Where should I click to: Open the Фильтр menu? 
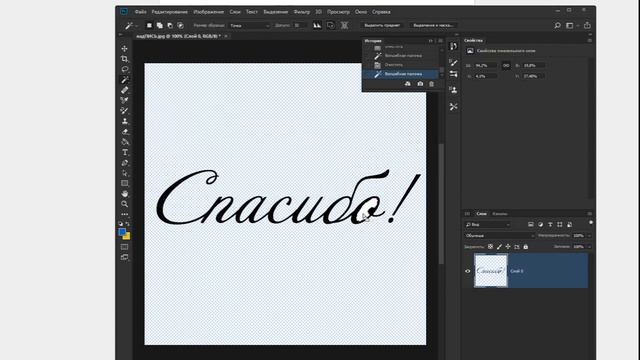pos(302,12)
